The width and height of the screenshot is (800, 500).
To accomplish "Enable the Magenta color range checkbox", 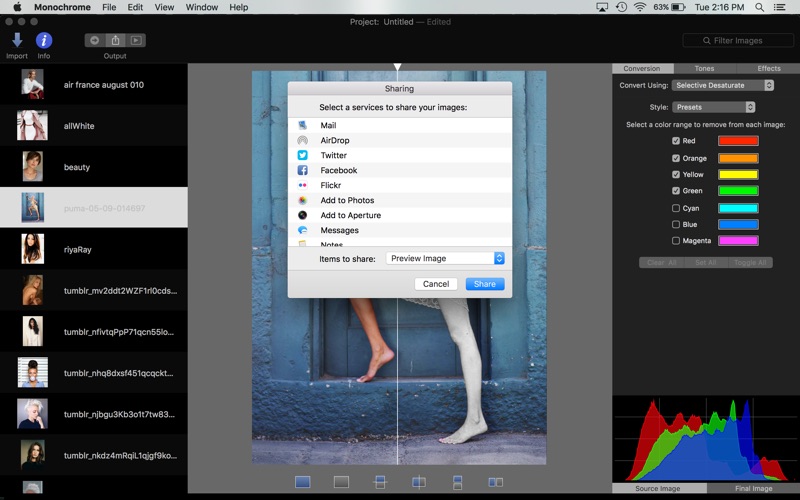I will pos(676,241).
